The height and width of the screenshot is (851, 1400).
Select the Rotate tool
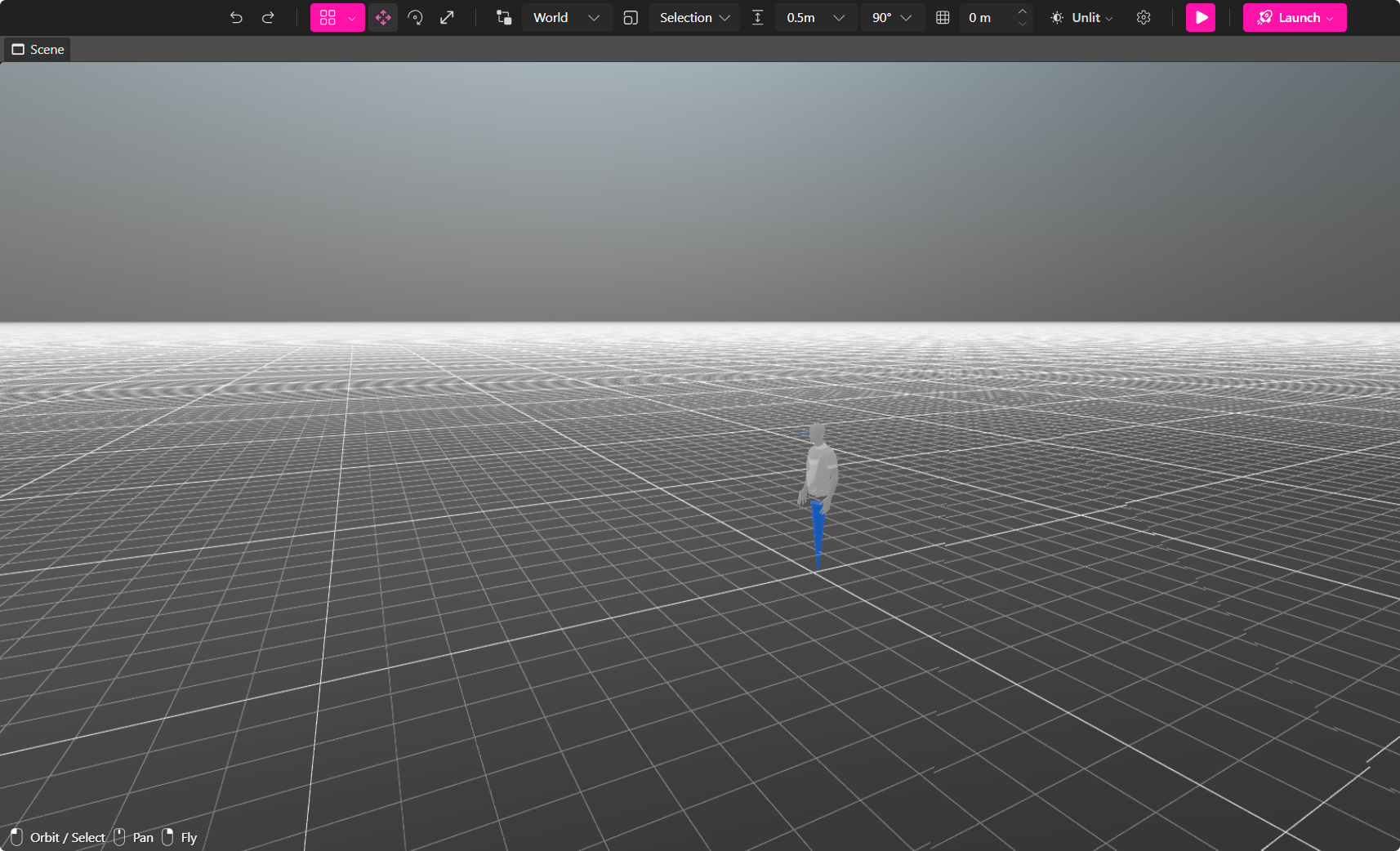pyautogui.click(x=416, y=17)
